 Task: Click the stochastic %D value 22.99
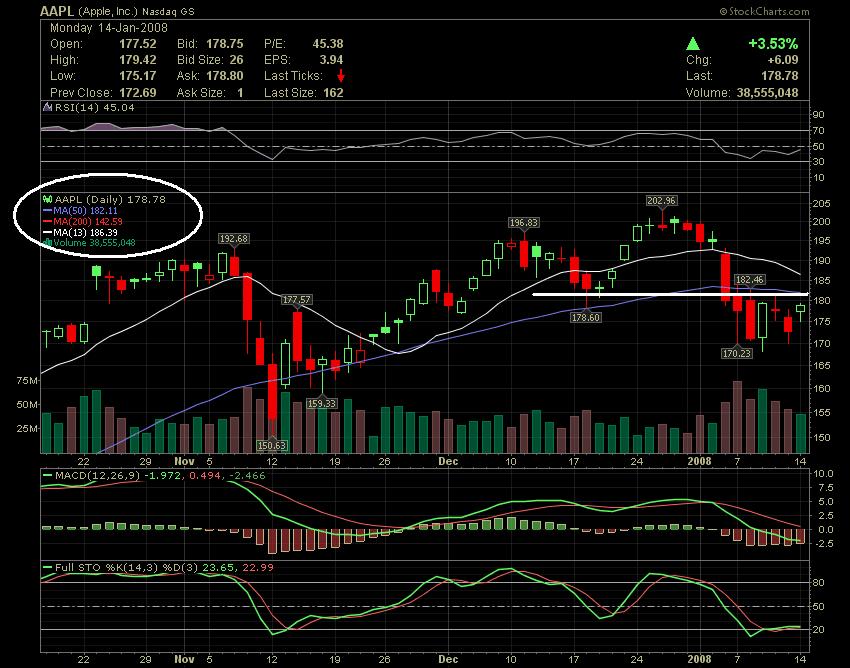coord(257,568)
